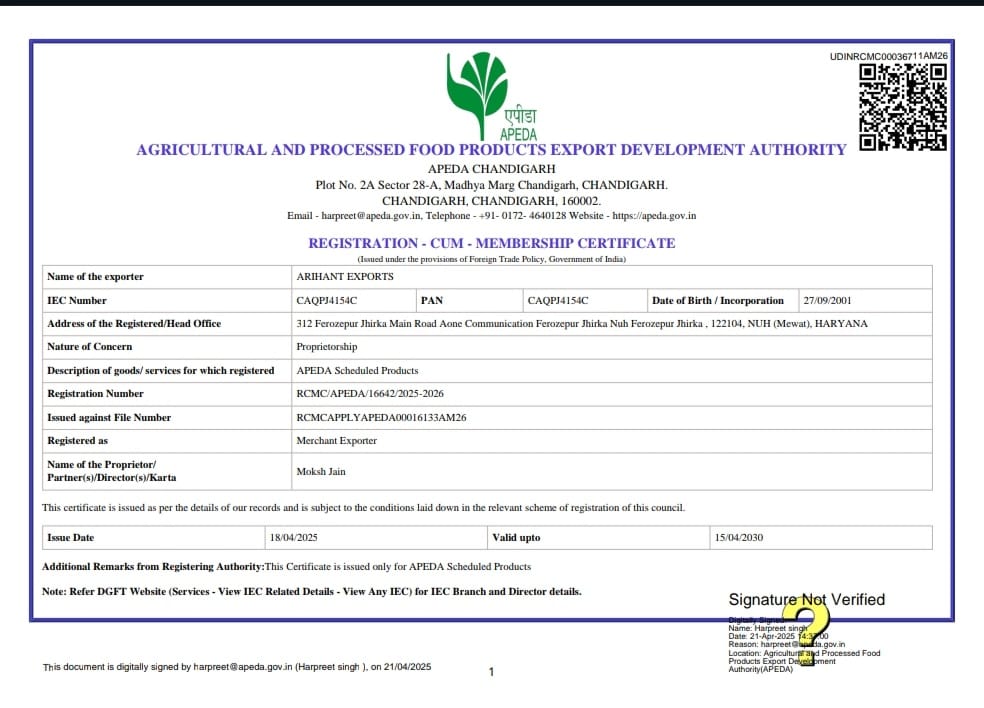Click 'Description of goods/ services' label
Screen dimensions: 984x708
[161, 370]
